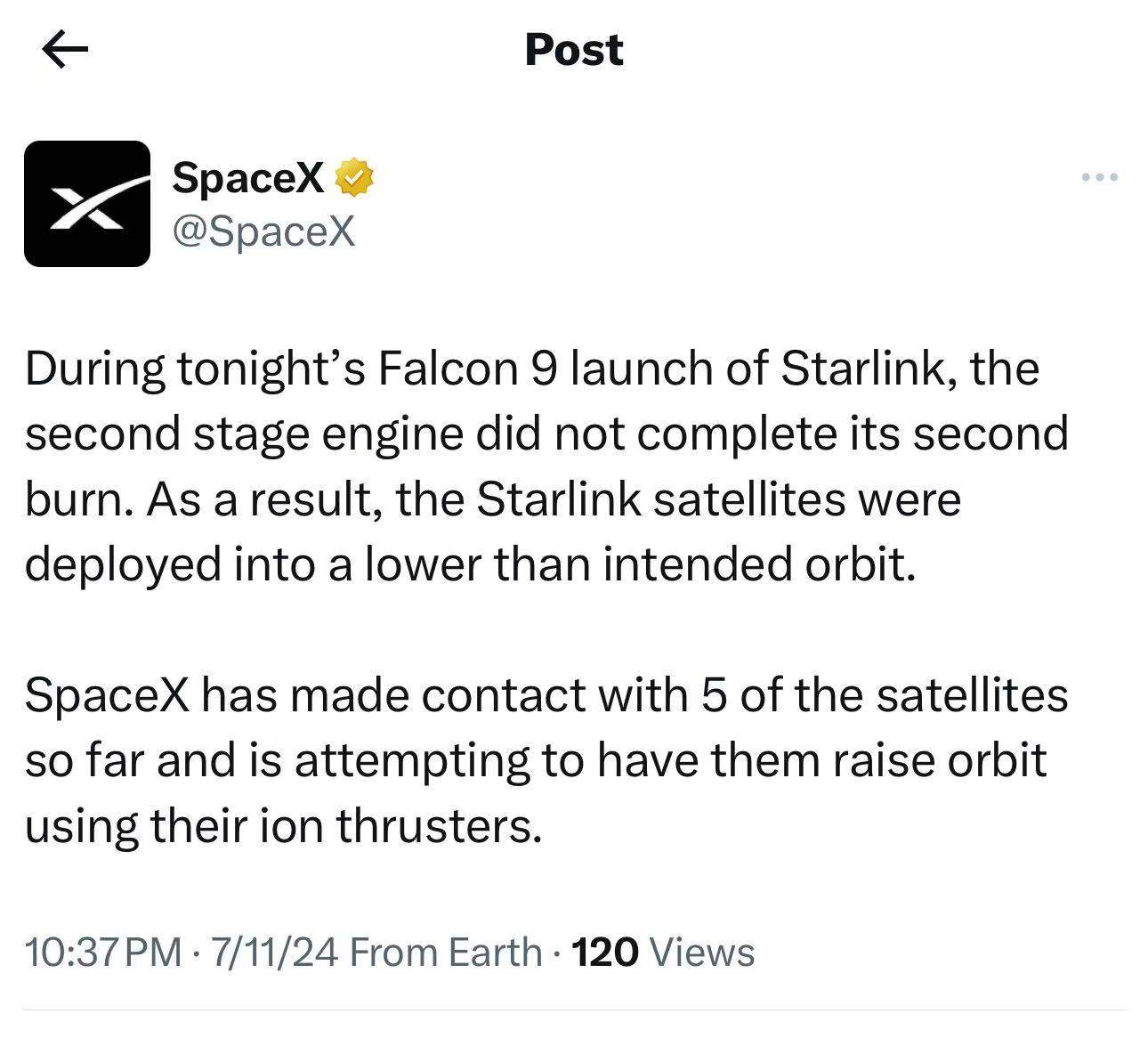This screenshot has width=1148, height=1038.
Task: Click the SpaceX display name
Action: 247,177
